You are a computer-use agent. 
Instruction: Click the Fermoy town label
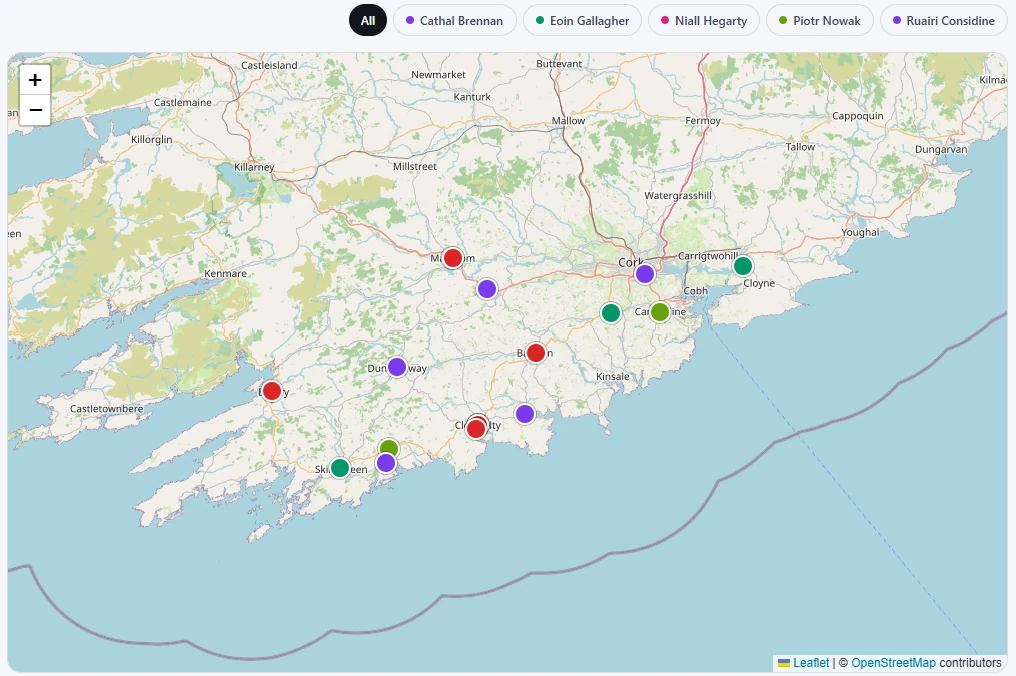703,121
